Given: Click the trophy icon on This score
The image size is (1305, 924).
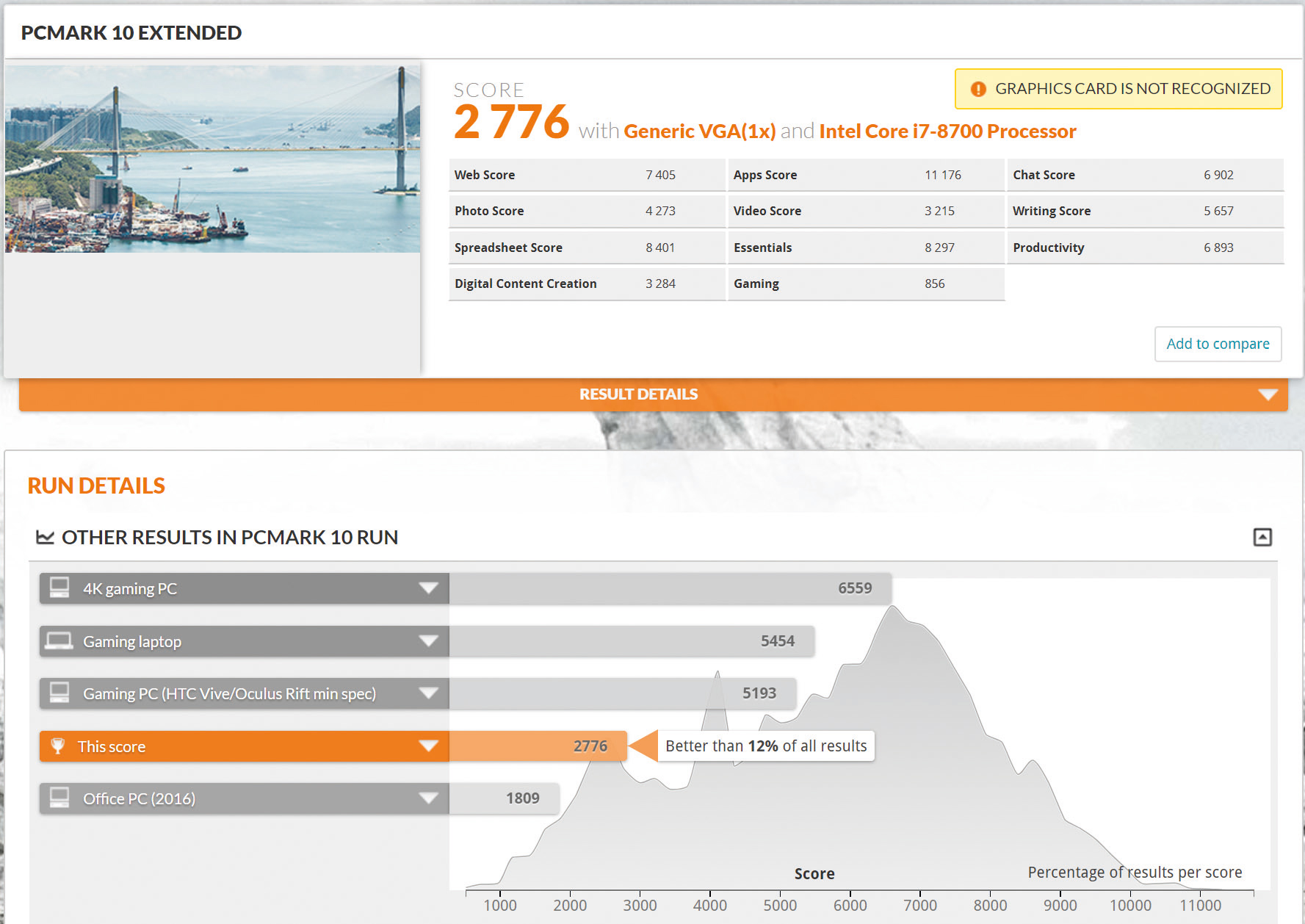Looking at the screenshot, I should pos(57,746).
